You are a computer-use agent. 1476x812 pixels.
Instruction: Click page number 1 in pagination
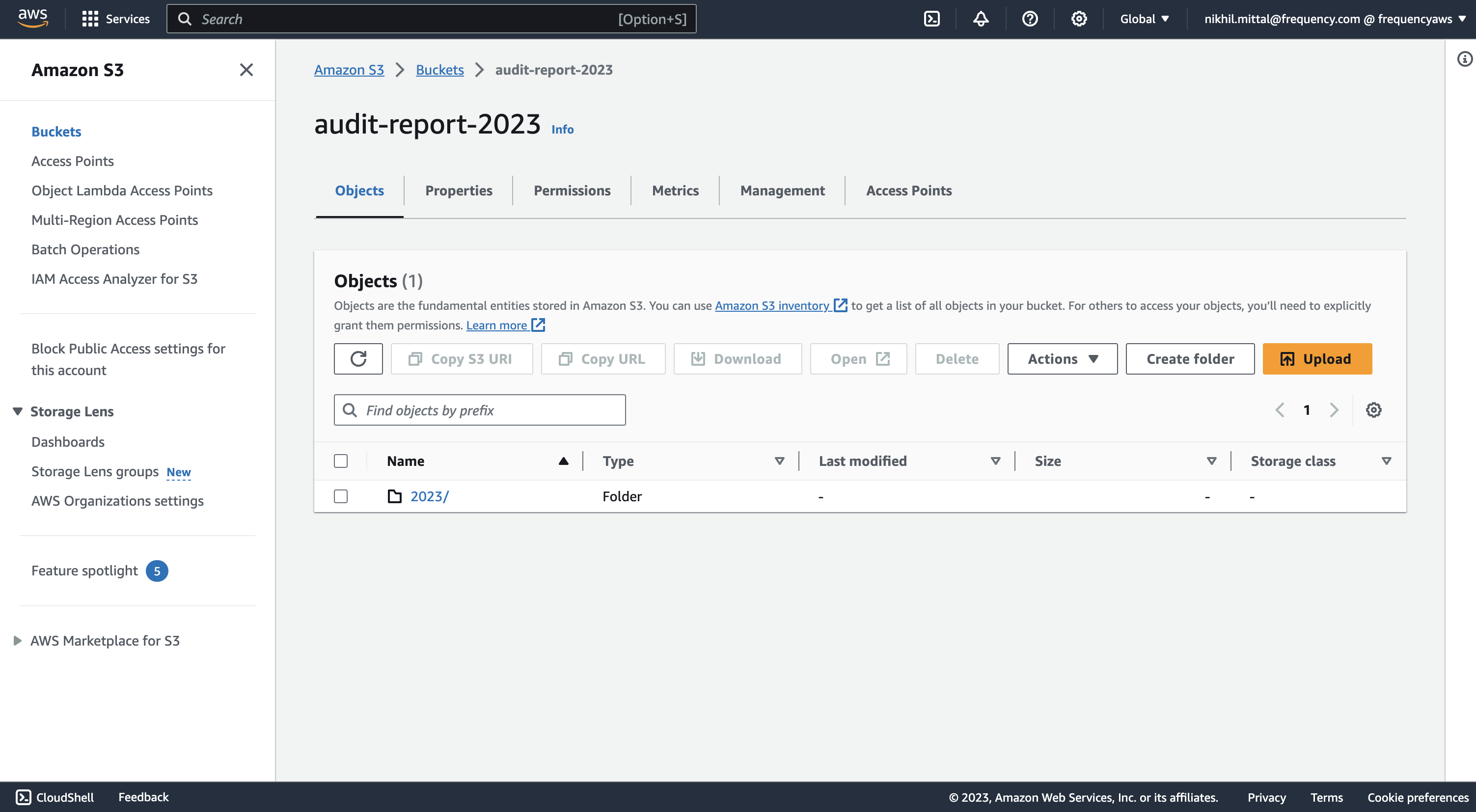1307,410
